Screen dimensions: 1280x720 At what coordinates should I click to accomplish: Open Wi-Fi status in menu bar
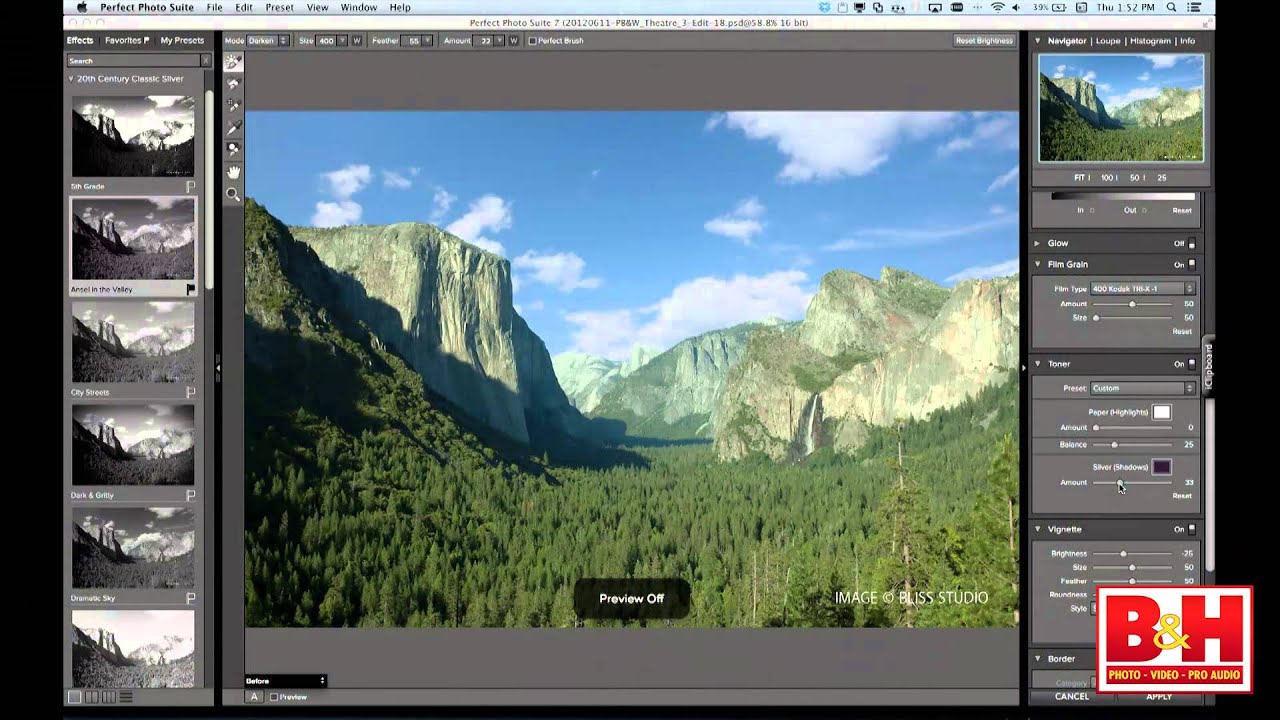pyautogui.click(x=997, y=7)
